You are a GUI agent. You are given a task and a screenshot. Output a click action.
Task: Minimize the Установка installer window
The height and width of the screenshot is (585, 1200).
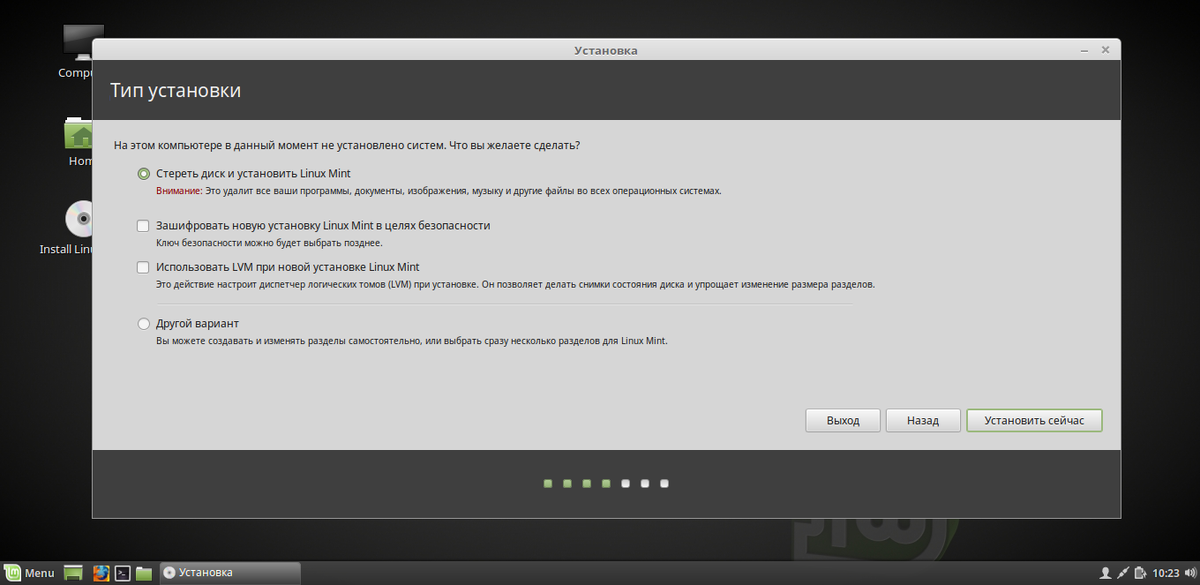pyautogui.click(x=1085, y=49)
